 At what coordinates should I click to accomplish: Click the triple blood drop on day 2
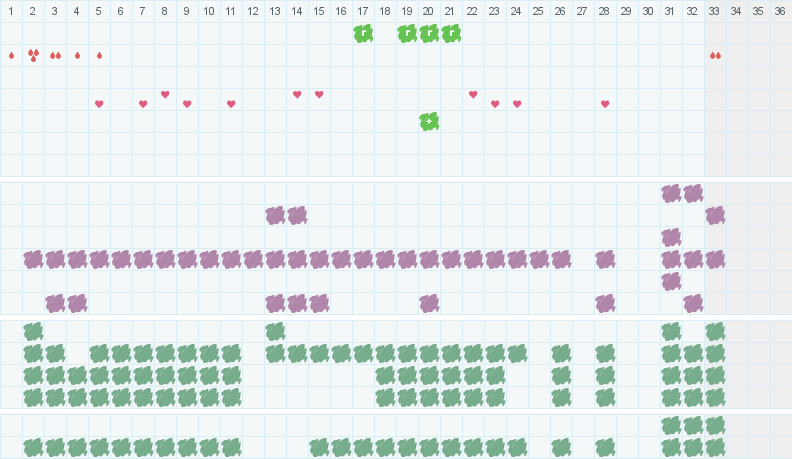pyautogui.click(x=33, y=55)
